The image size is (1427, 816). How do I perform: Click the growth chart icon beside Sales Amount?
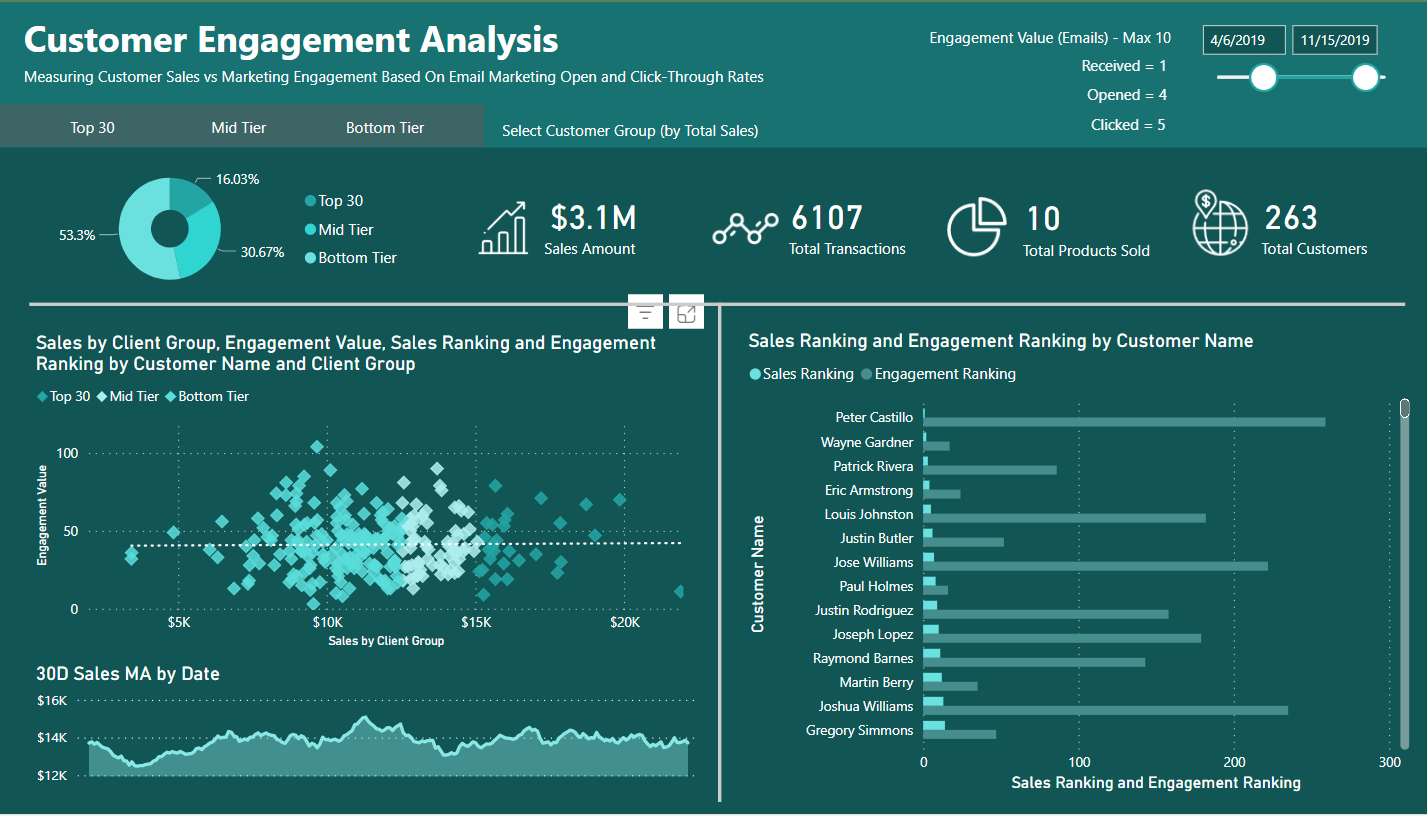504,228
